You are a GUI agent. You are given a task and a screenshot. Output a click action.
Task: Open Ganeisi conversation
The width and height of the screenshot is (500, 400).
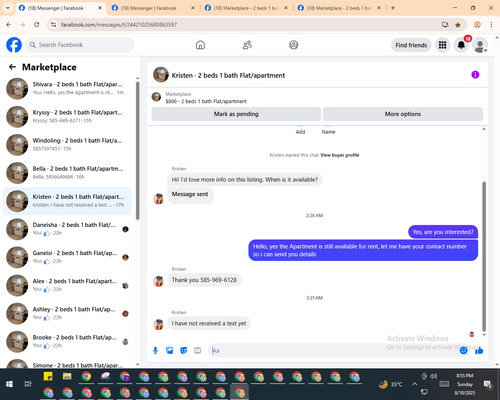tap(67, 257)
